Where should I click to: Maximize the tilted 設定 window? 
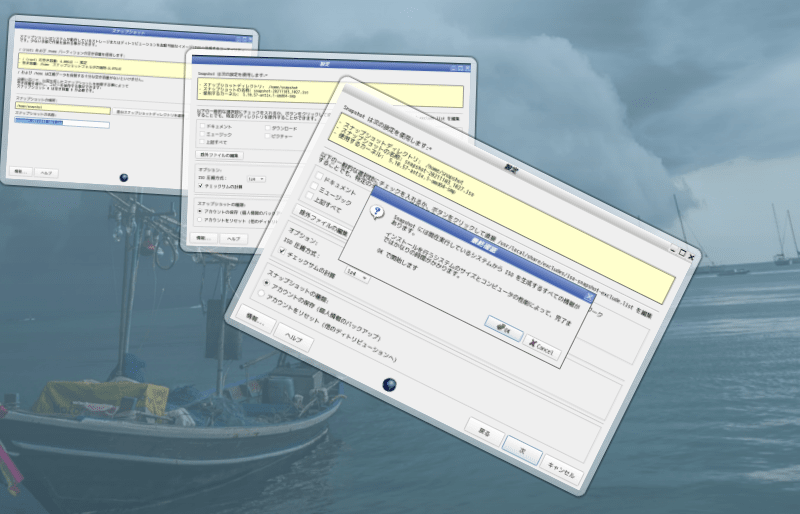click(682, 253)
